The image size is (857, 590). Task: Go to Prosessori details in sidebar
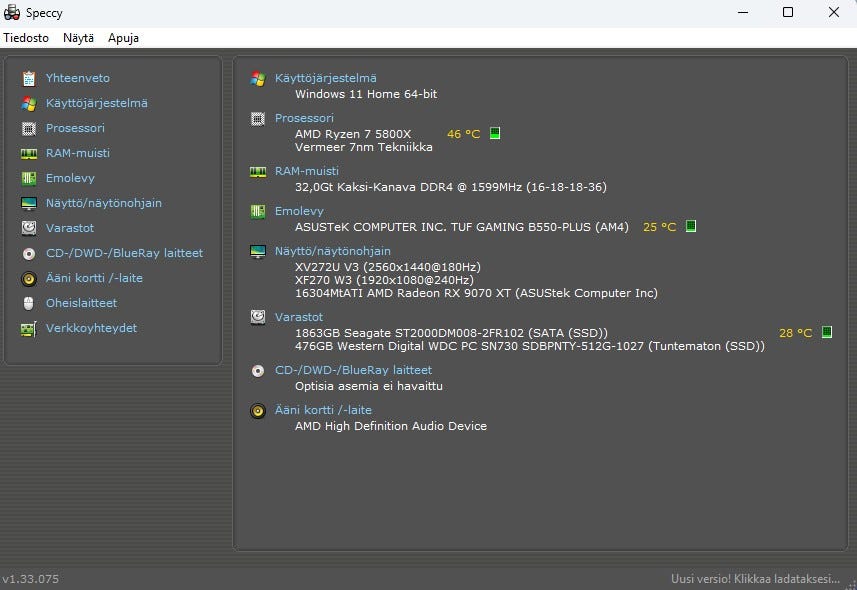tap(75, 128)
